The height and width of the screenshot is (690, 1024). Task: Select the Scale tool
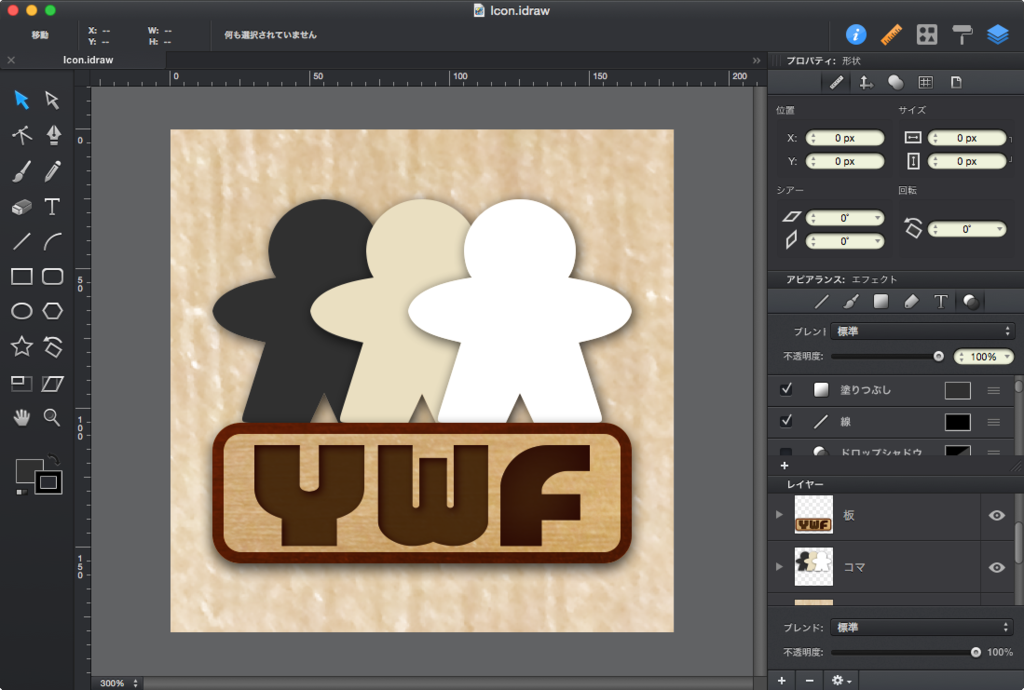click(22, 383)
